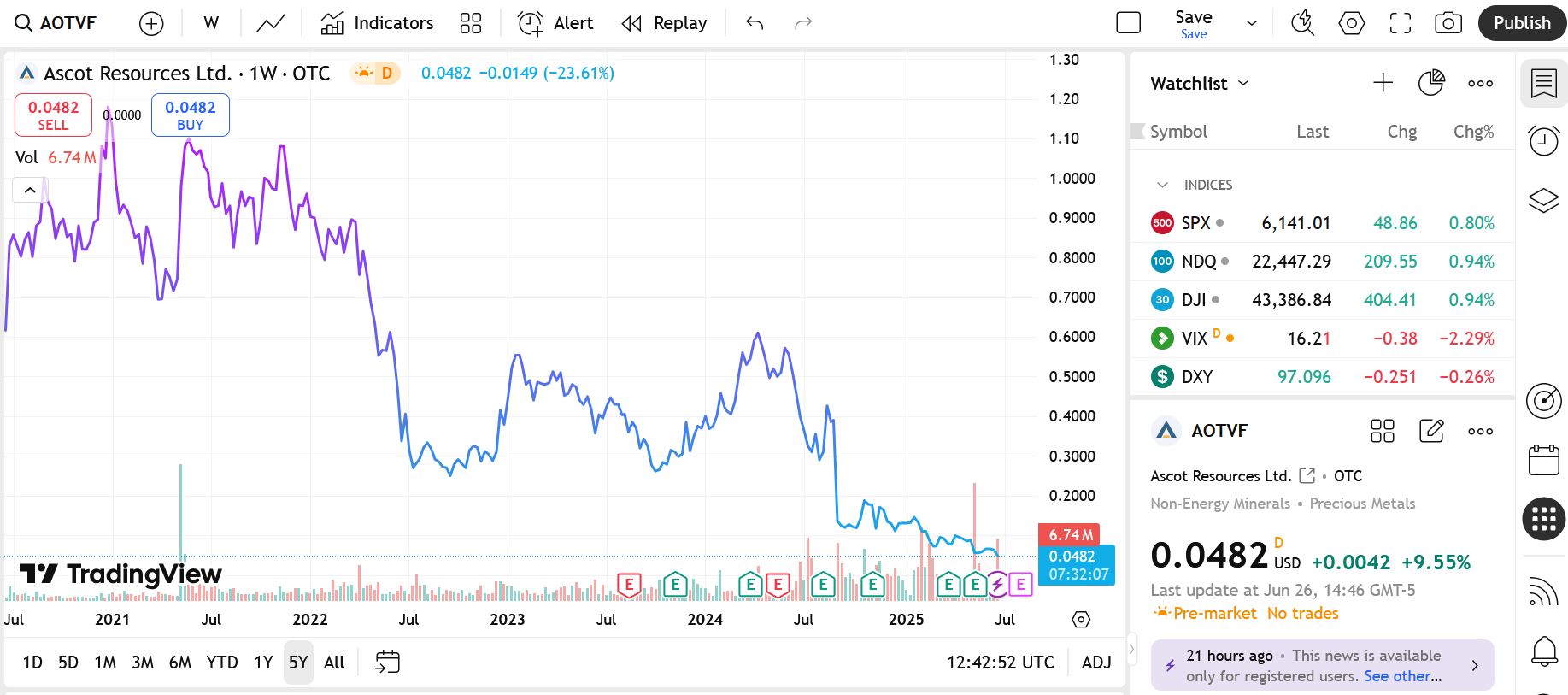Open watchlist advanced view pie icon
This screenshot has height=695, width=1568.
tap(1431, 83)
